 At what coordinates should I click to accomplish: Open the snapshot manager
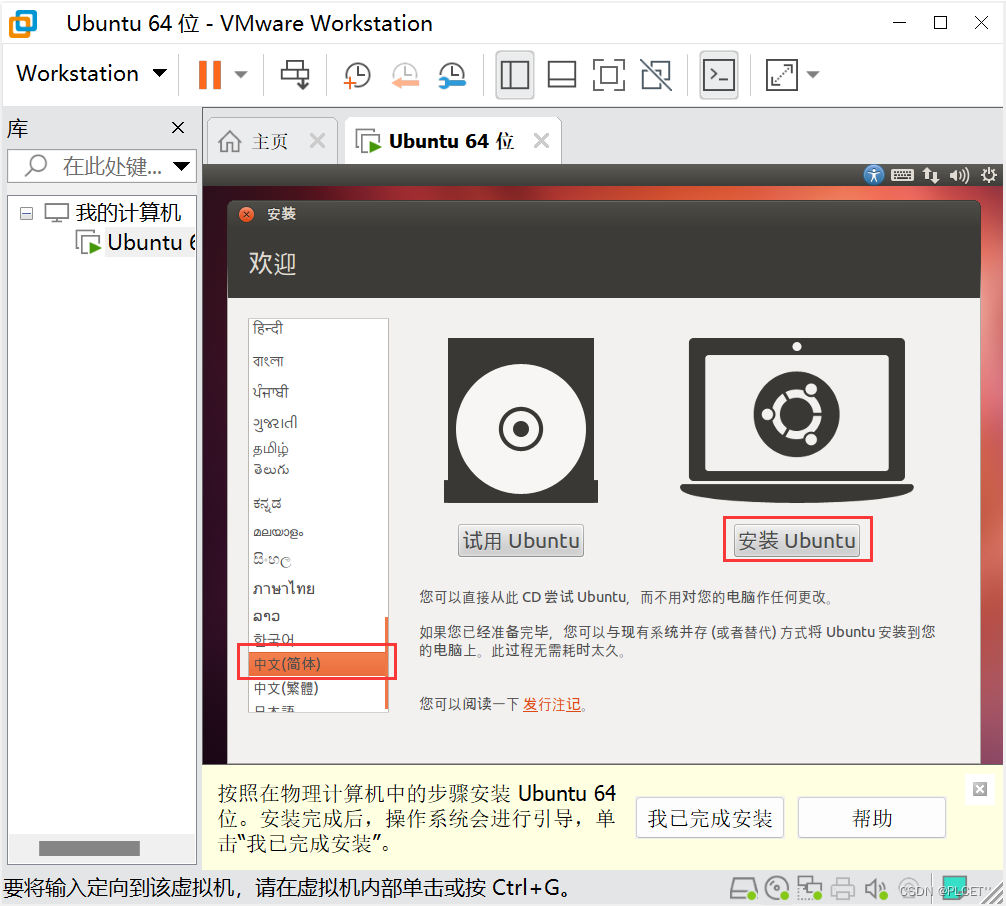click(x=452, y=75)
